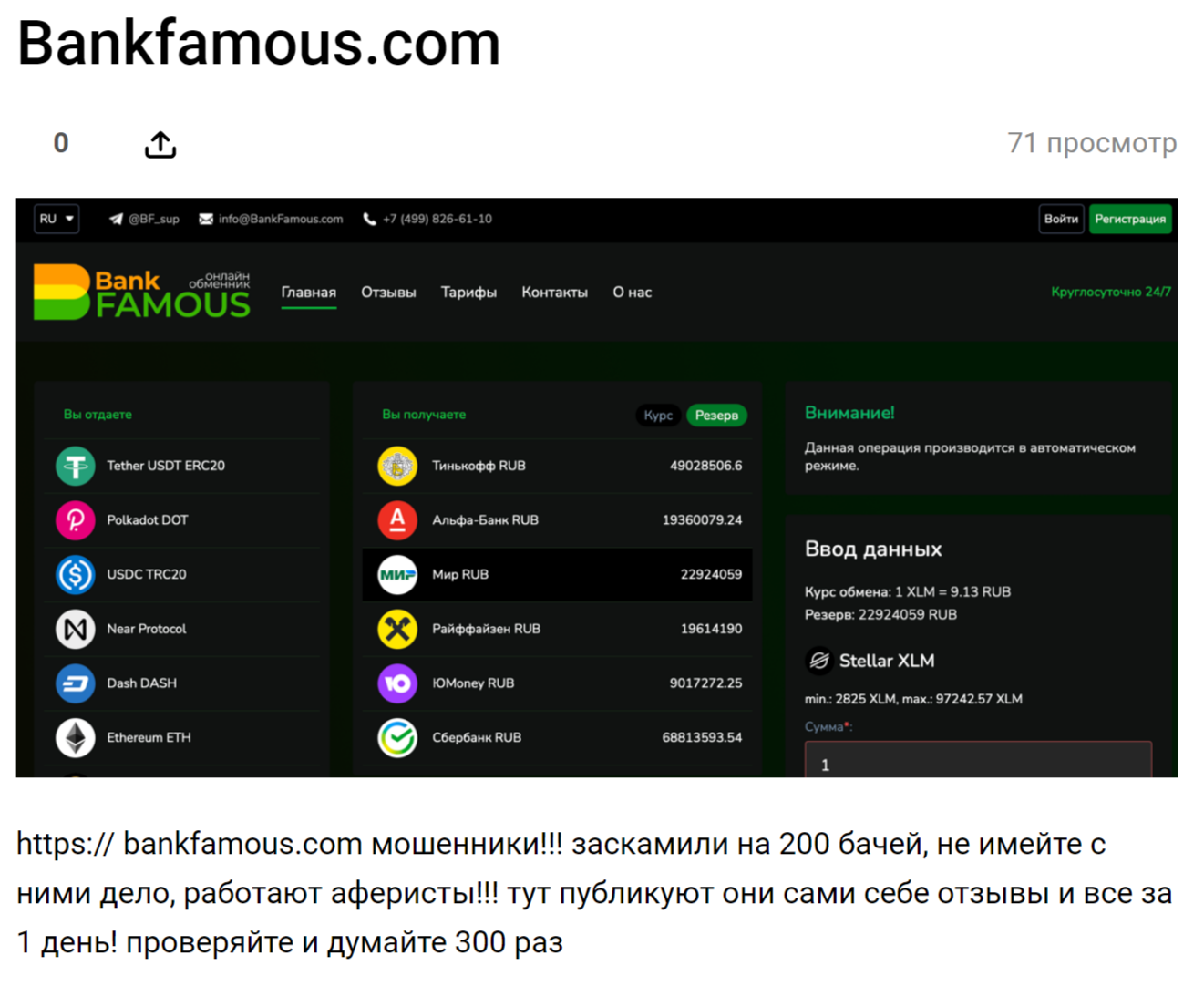The width and height of the screenshot is (1204, 996).
Task: Click the Bankfamous.com page title
Action: (259, 44)
